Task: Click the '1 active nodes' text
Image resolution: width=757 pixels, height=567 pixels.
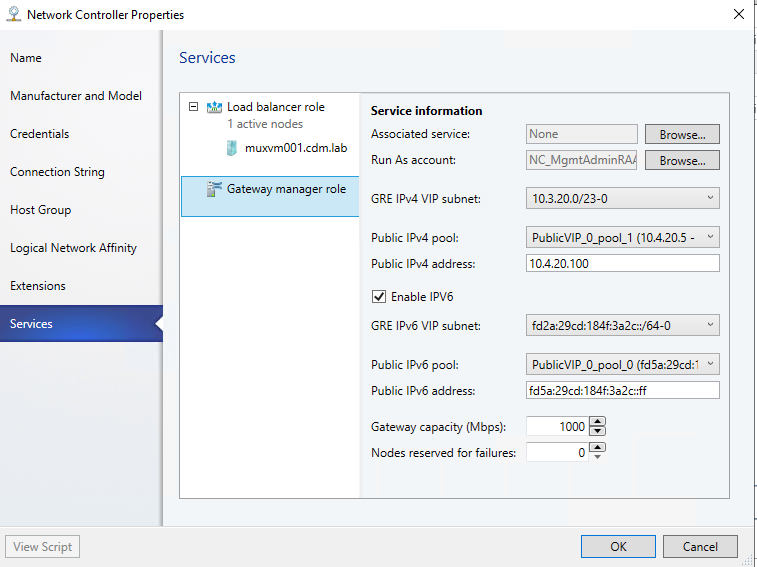Action: (265, 124)
